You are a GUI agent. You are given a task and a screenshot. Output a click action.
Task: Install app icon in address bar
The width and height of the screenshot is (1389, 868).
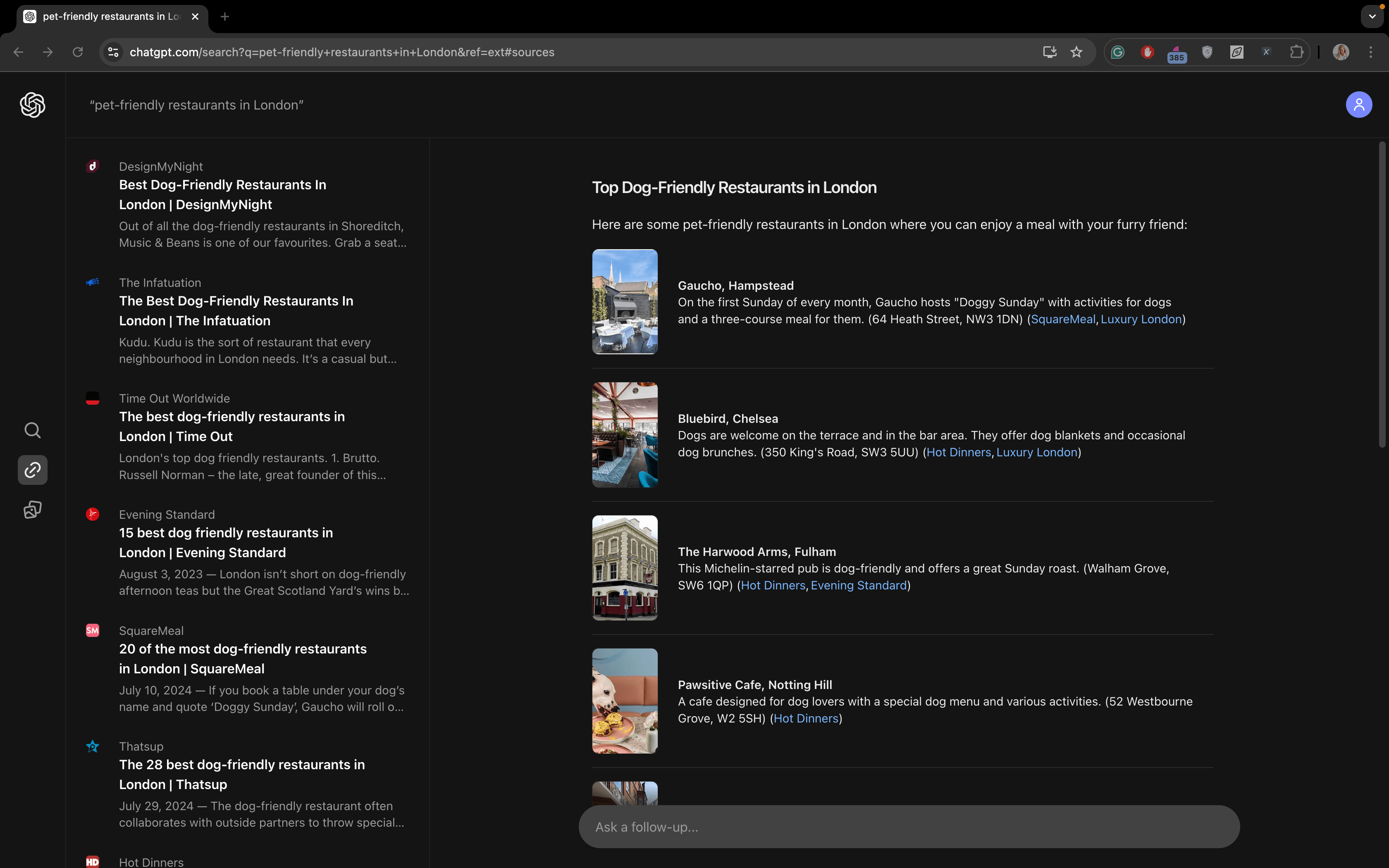point(1049,52)
